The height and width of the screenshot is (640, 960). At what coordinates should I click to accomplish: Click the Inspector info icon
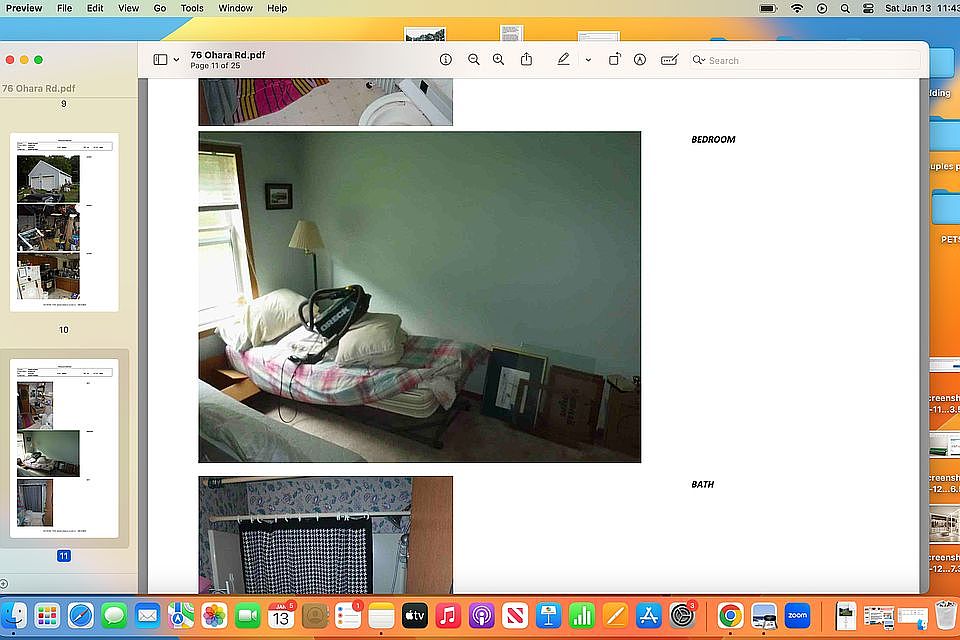[446, 60]
